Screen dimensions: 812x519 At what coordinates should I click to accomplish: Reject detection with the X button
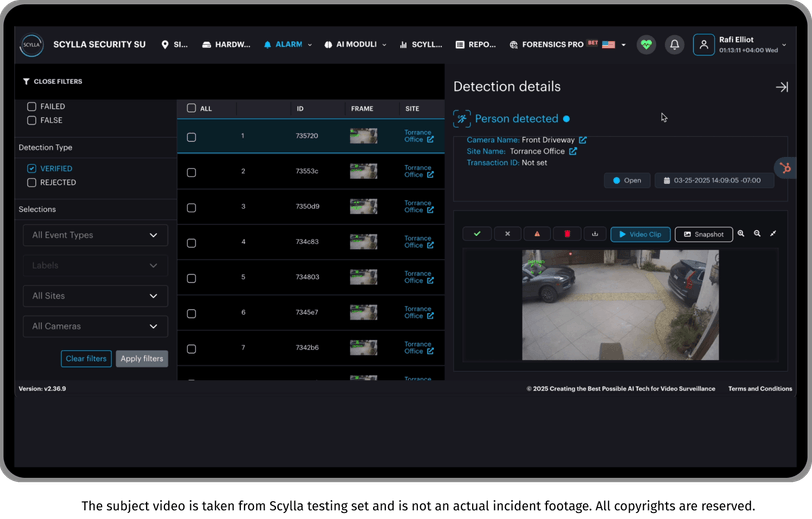508,234
